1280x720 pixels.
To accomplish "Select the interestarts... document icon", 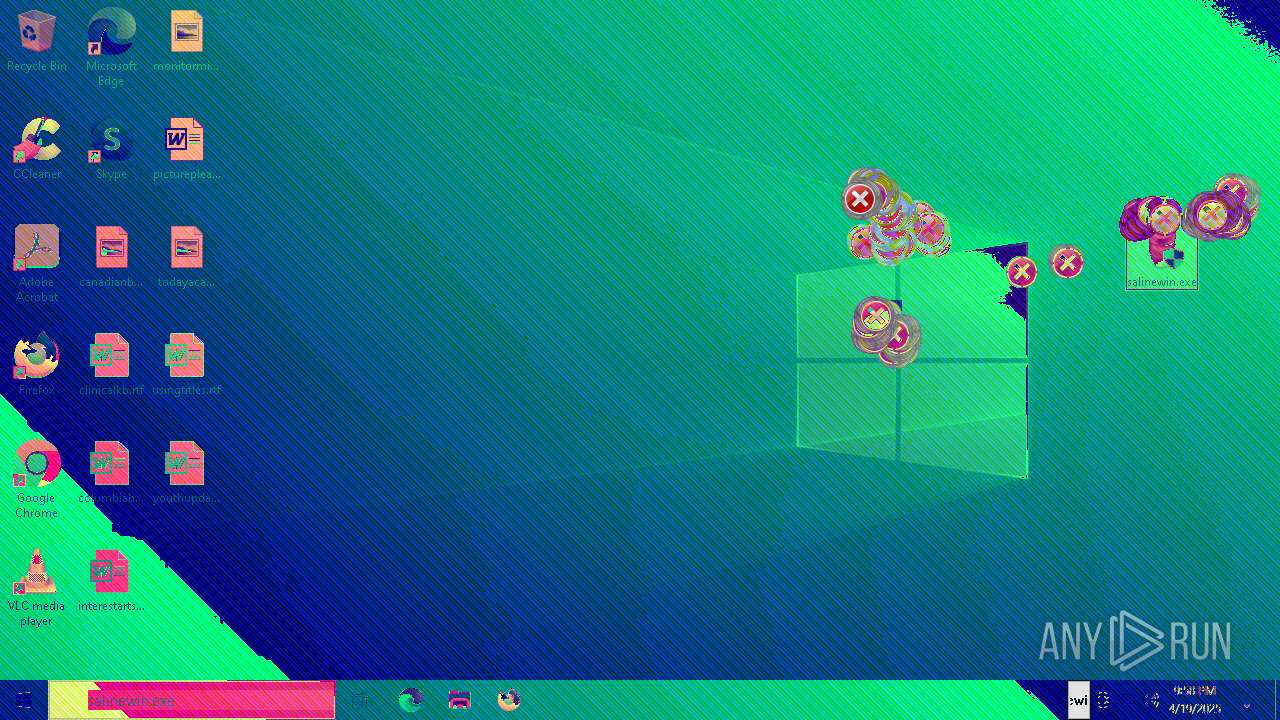I will [x=111, y=581].
